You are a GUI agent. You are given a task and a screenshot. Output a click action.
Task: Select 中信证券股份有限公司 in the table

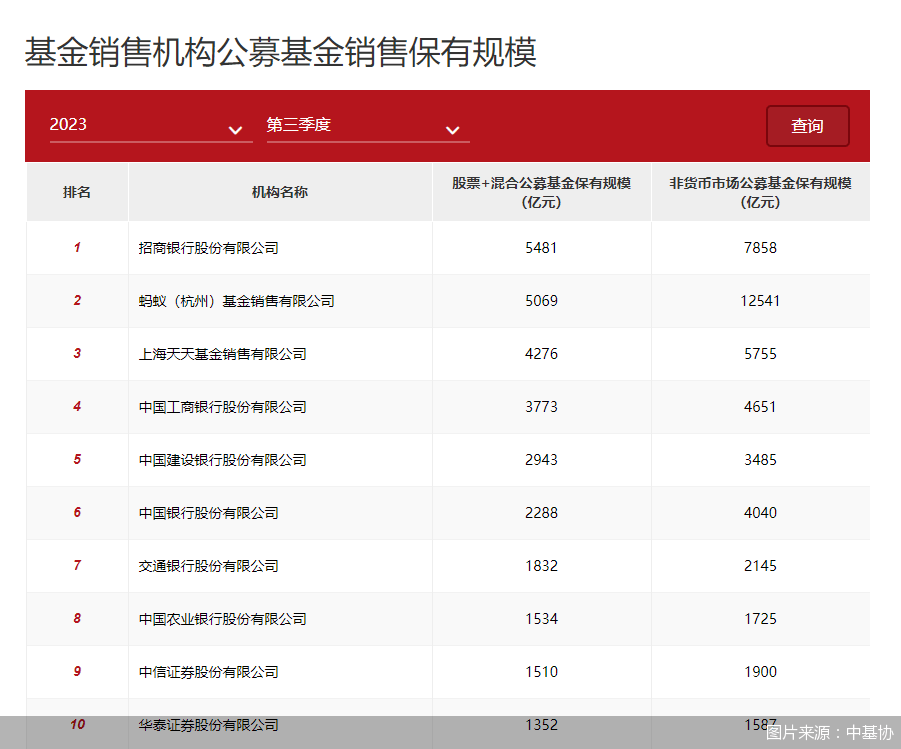(x=209, y=672)
